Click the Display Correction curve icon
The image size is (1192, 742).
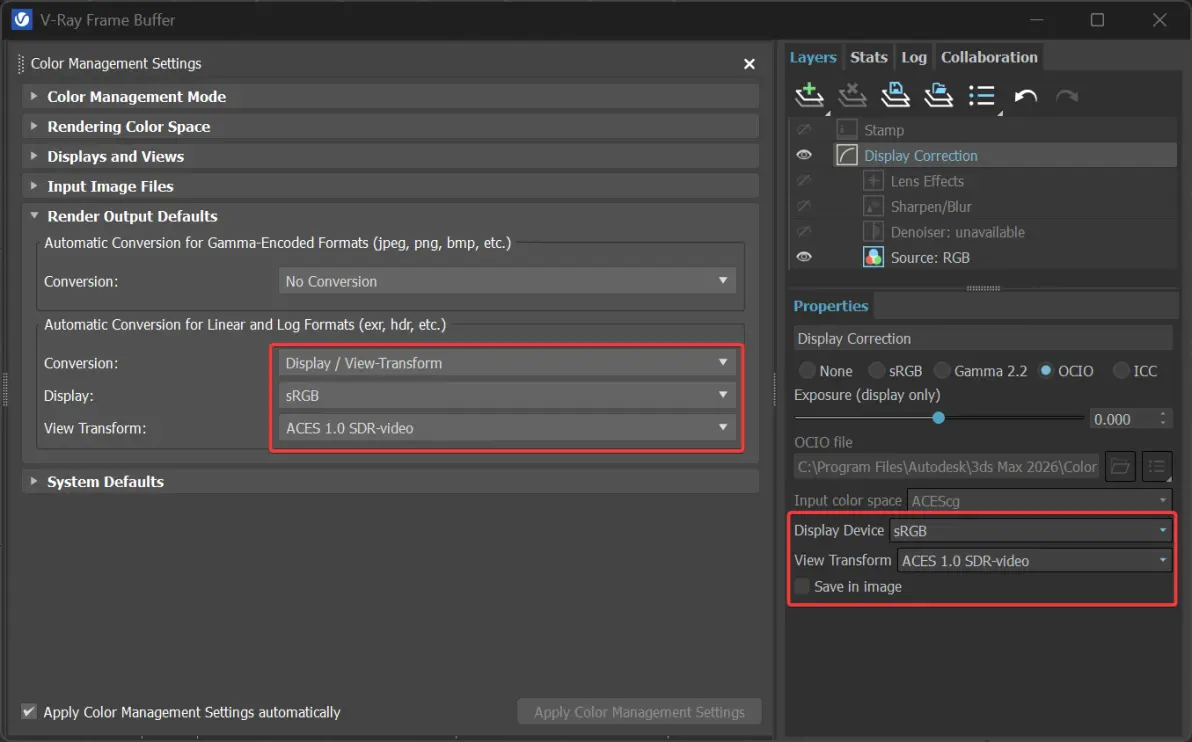pos(846,155)
